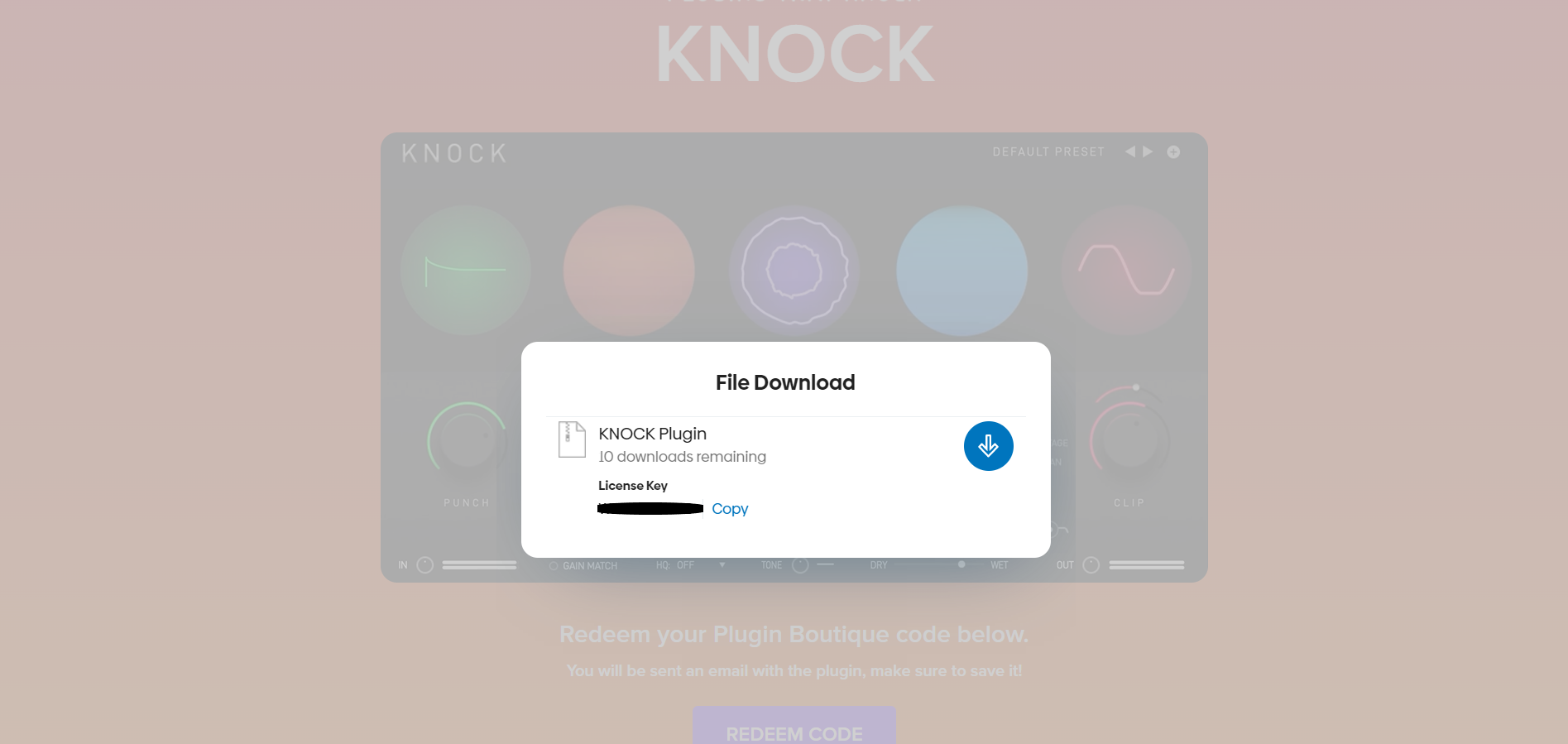Click the purple ring visualizer circle

(x=794, y=271)
